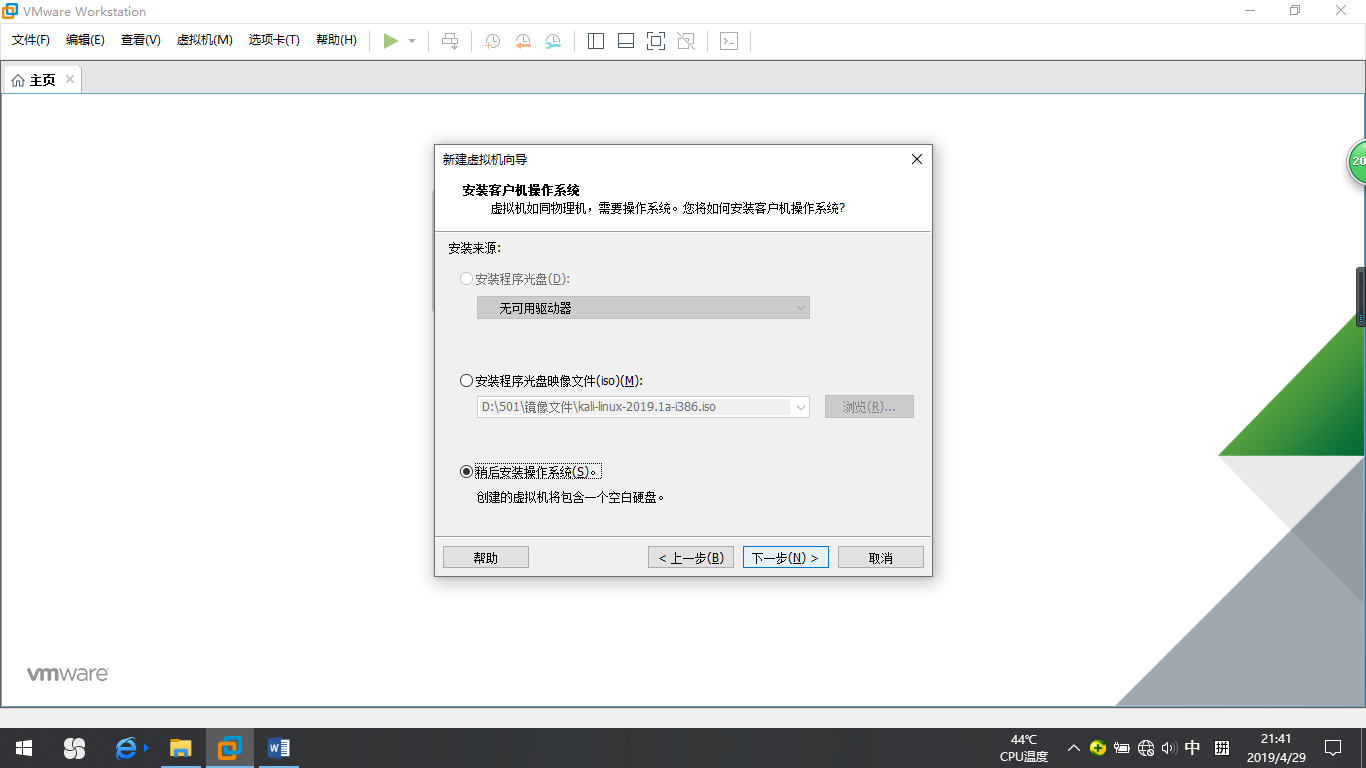Select 安装程序光盘(D) radio button
Image resolution: width=1366 pixels, height=768 pixels.
tap(466, 279)
